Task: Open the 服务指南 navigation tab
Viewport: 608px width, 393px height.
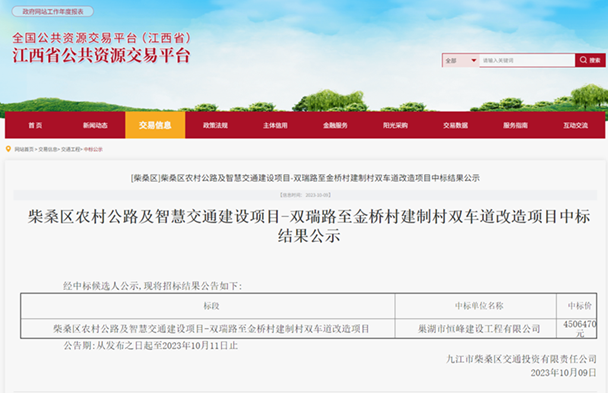Action: coord(515,125)
